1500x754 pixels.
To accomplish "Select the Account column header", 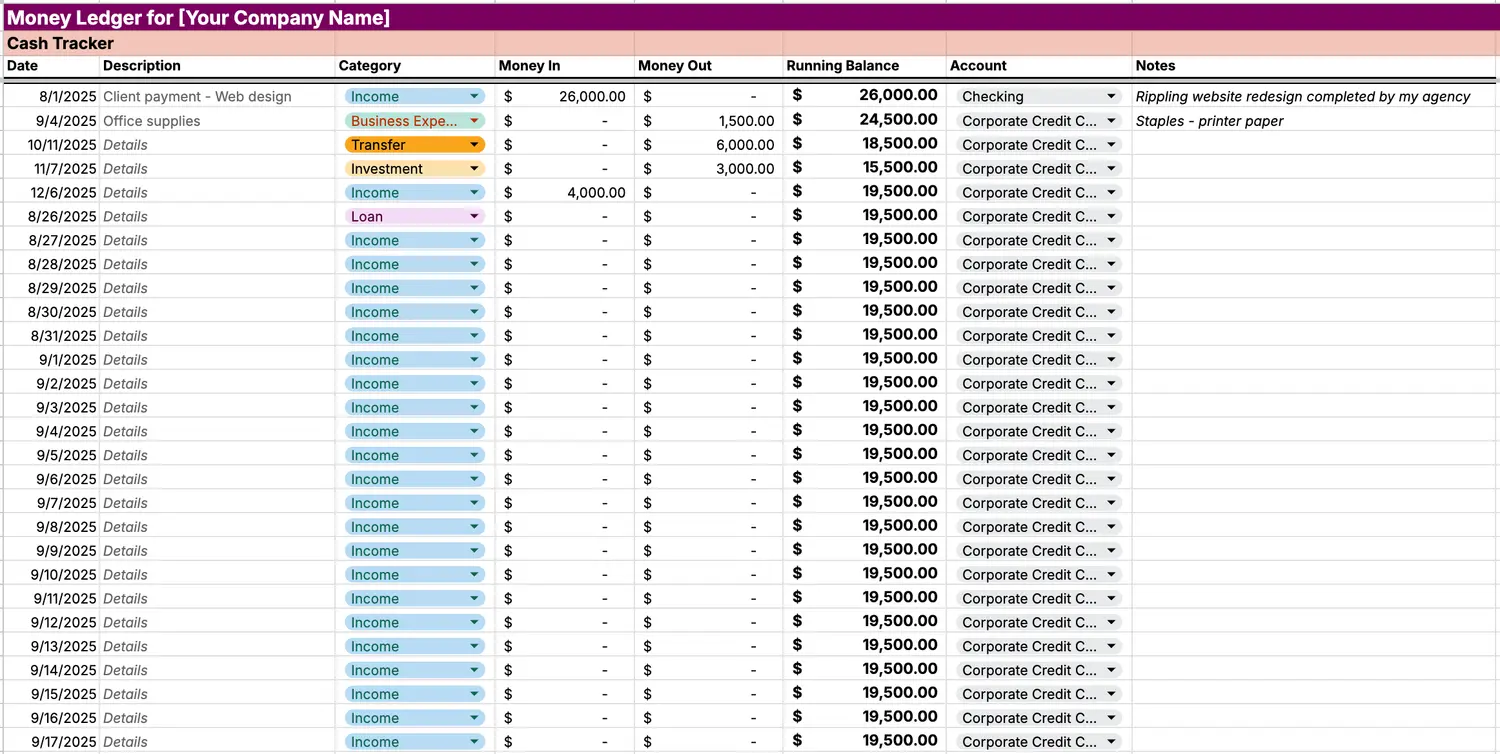I will coord(1039,66).
